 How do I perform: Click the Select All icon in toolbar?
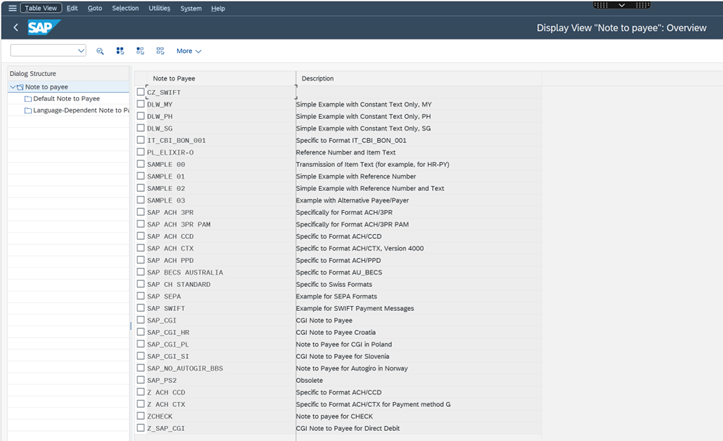coord(120,51)
